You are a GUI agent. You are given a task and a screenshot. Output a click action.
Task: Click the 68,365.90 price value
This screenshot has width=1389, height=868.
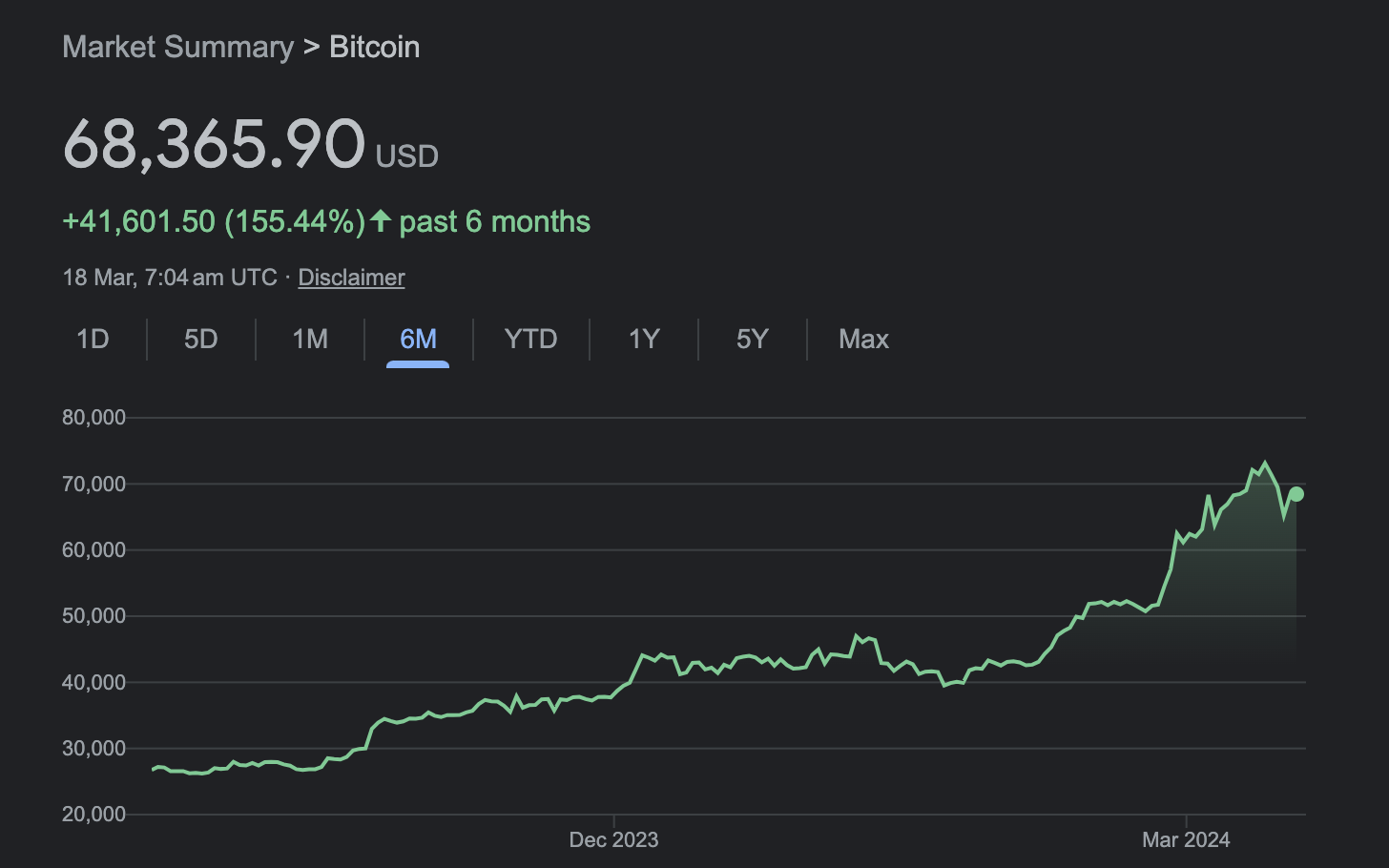point(214,145)
